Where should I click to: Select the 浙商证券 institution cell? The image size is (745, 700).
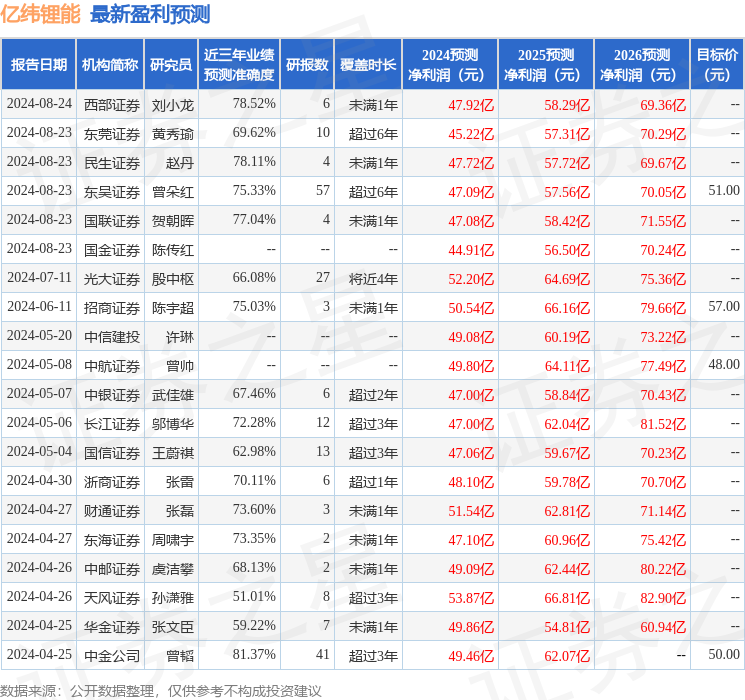[112, 482]
